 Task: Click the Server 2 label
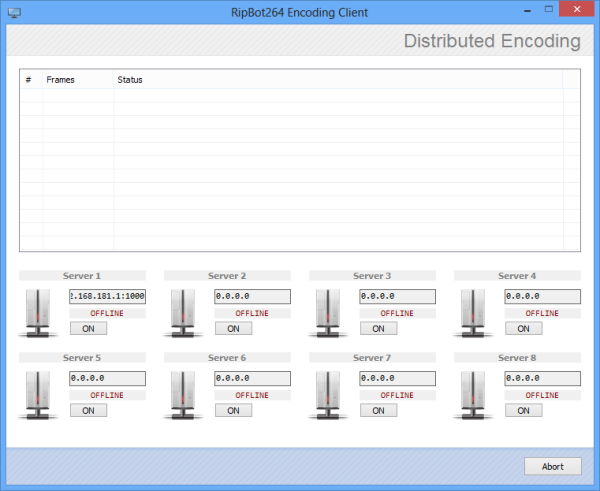tap(227, 276)
